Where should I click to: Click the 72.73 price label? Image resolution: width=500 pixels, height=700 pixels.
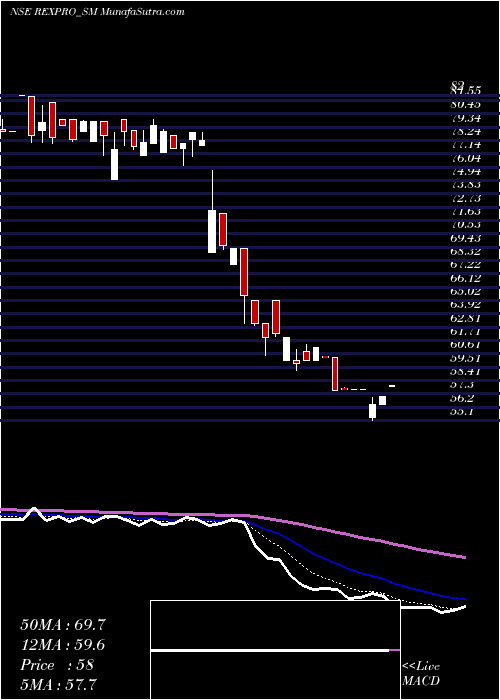[x=466, y=198]
